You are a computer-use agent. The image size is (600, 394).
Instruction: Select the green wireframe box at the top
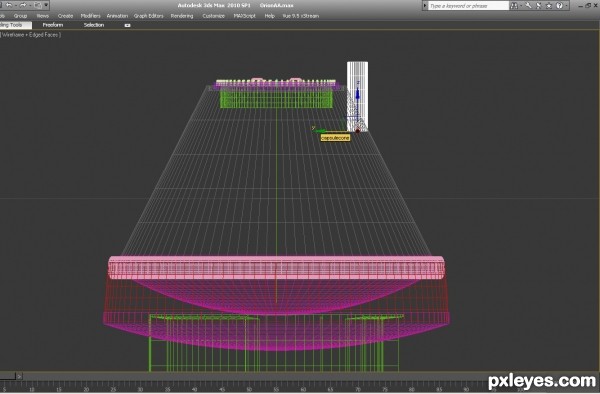[276, 99]
